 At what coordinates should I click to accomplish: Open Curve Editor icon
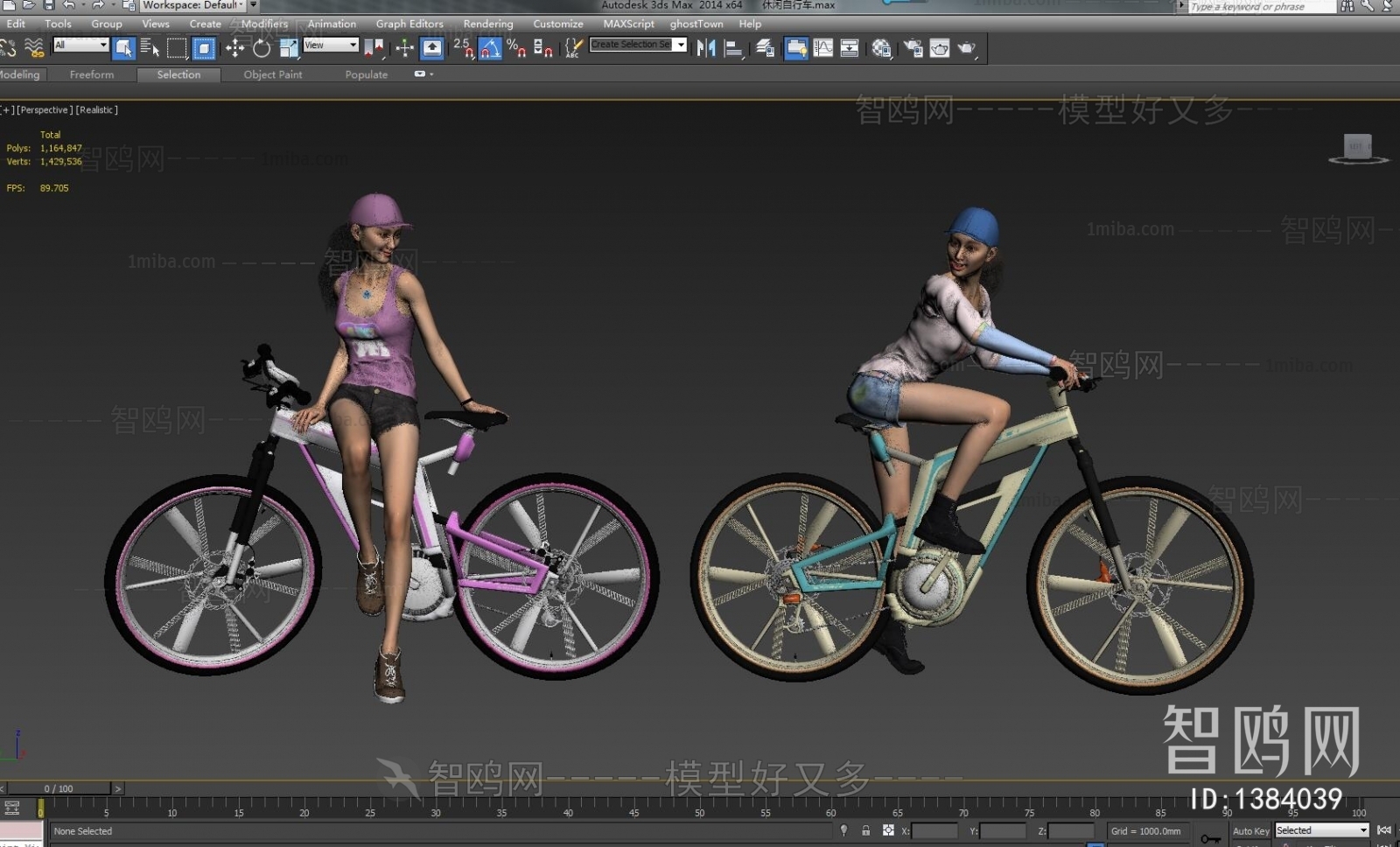coord(823,48)
